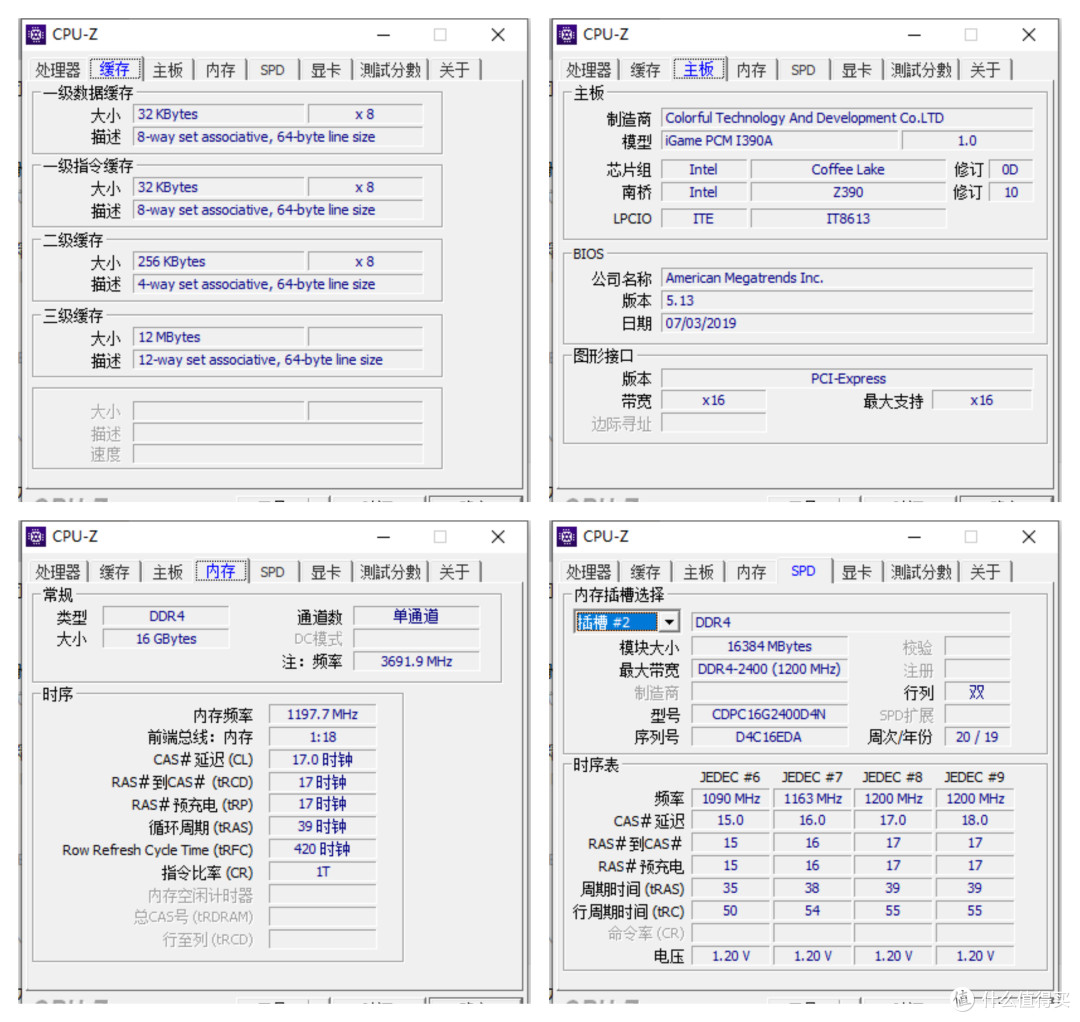The width and height of the screenshot is (1080, 1022).
Task: Open 关于 tab in the mainboard window
Action: 986,70
